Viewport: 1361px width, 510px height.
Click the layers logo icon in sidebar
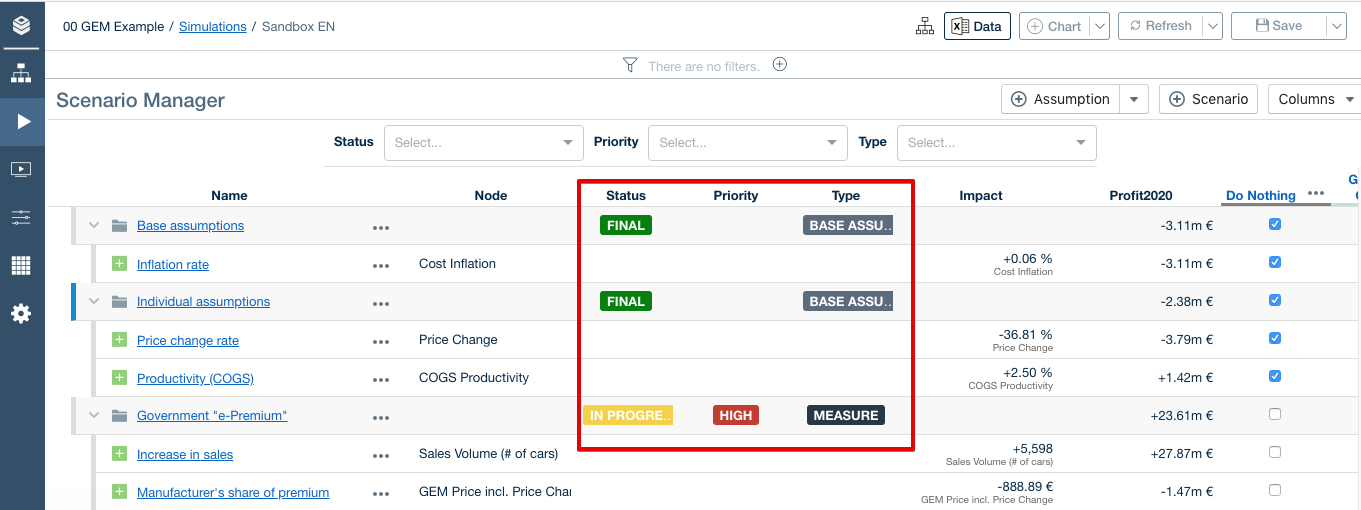click(x=21, y=25)
